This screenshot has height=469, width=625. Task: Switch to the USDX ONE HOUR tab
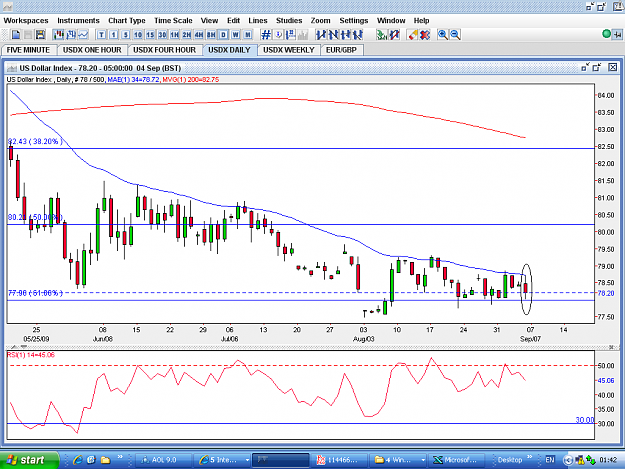tap(92, 50)
